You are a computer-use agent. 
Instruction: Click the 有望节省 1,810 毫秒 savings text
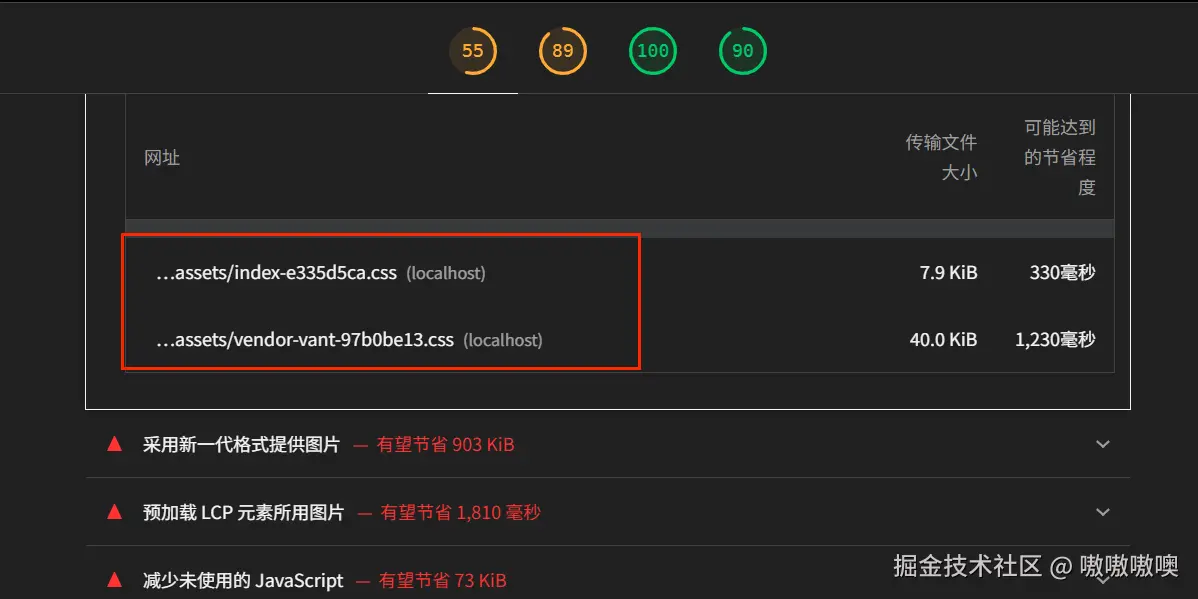tap(460, 512)
